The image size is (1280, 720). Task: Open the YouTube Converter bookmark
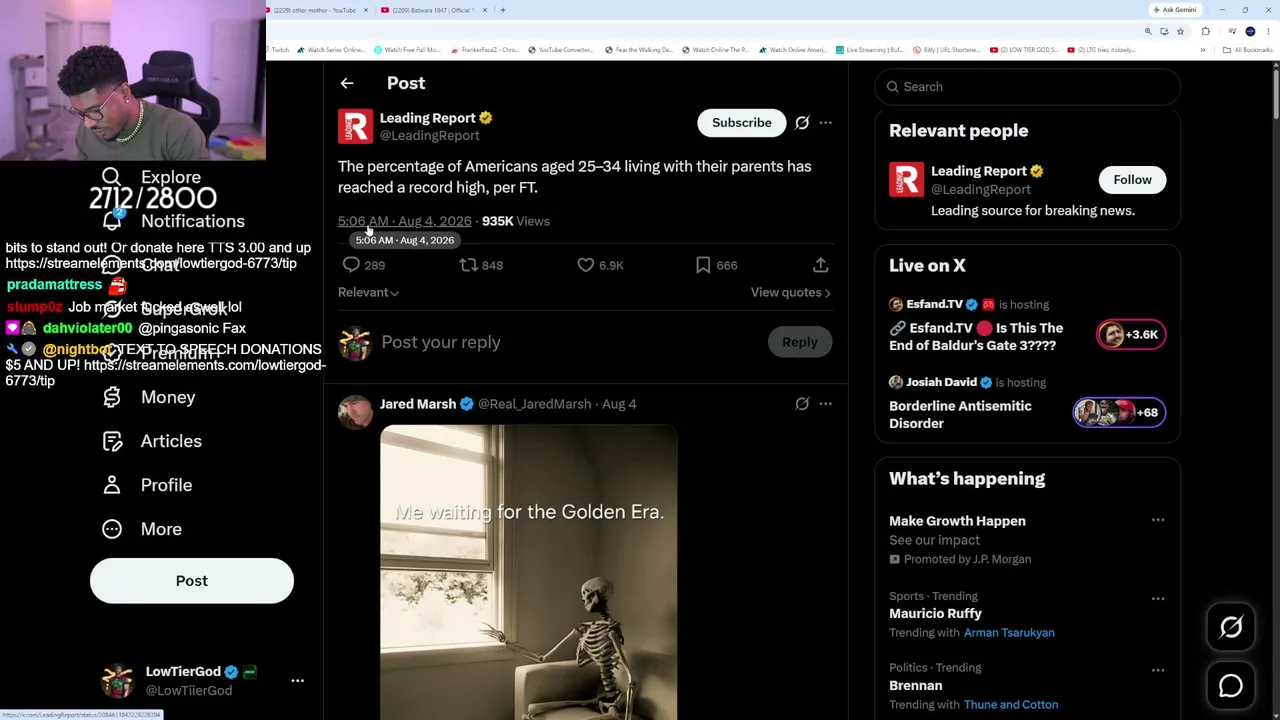(x=560, y=50)
